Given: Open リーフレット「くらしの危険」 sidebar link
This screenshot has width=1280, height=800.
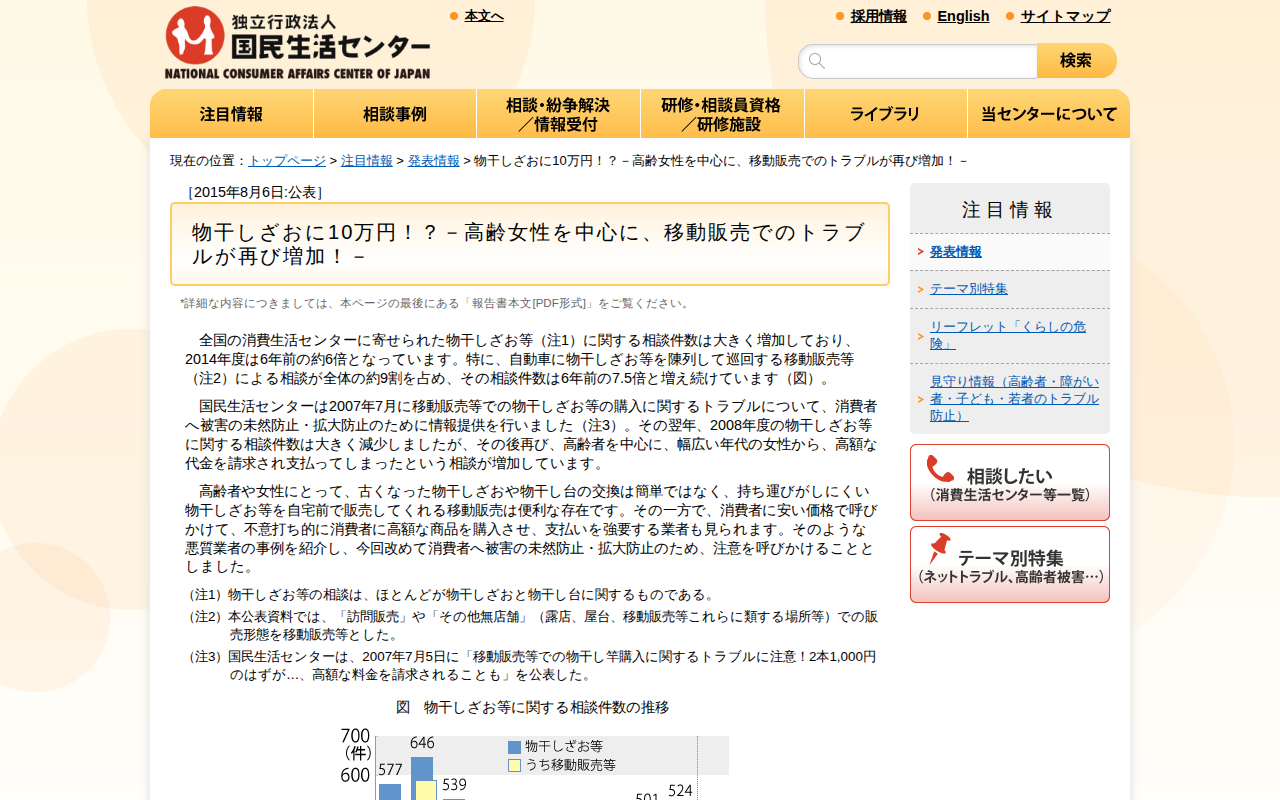Looking at the screenshot, I should [1008, 335].
